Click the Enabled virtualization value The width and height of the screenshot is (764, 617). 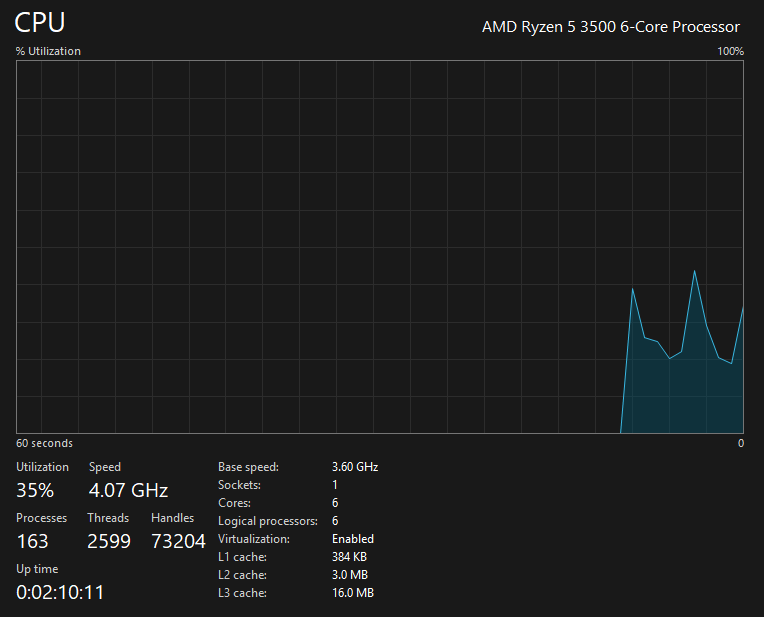tap(353, 539)
